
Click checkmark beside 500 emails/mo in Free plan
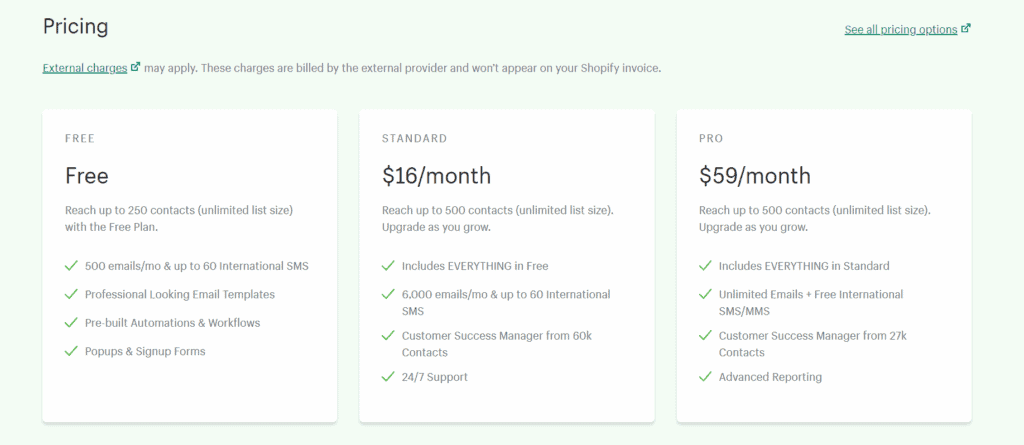71,266
